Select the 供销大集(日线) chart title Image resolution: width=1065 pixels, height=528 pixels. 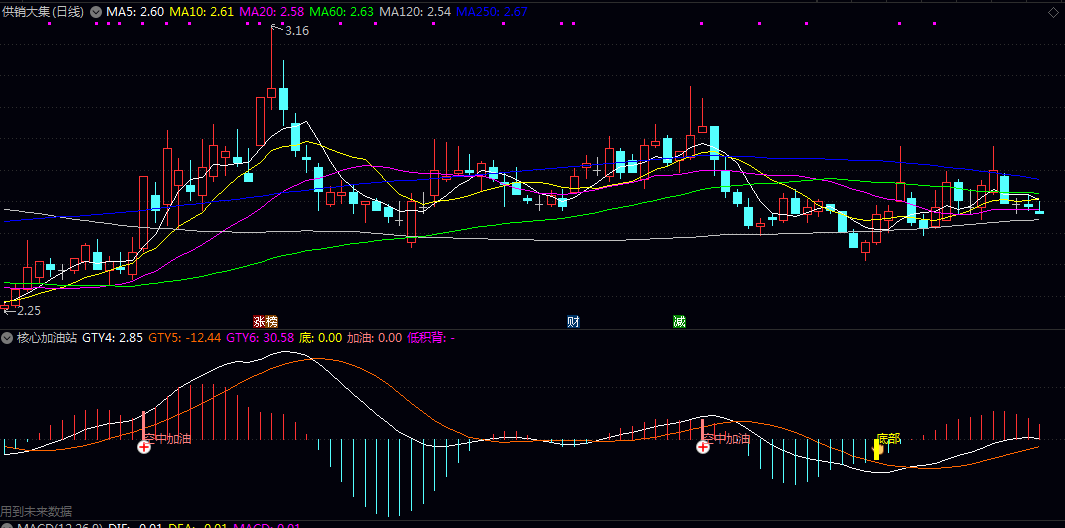[43, 12]
